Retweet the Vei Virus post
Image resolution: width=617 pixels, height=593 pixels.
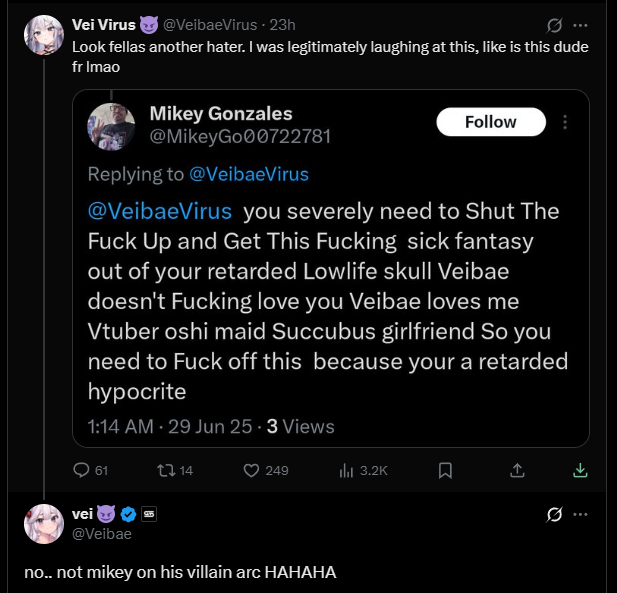coord(168,469)
